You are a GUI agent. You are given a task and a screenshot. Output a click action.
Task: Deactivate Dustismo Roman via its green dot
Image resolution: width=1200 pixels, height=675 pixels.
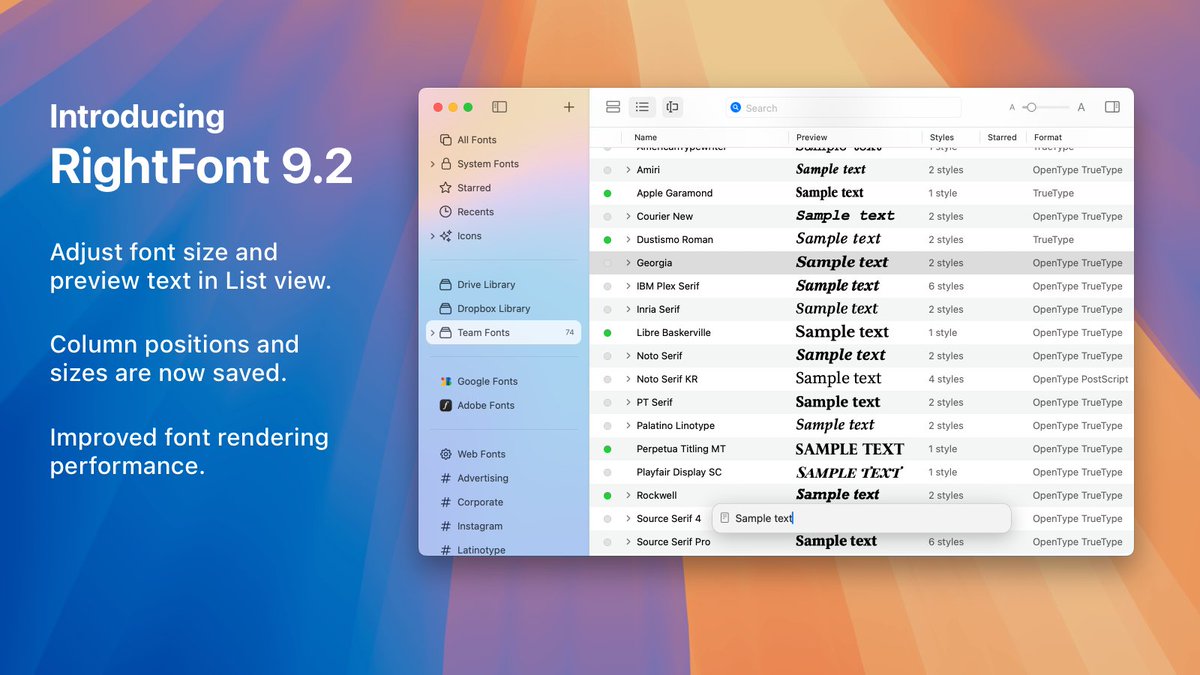pyautogui.click(x=607, y=240)
